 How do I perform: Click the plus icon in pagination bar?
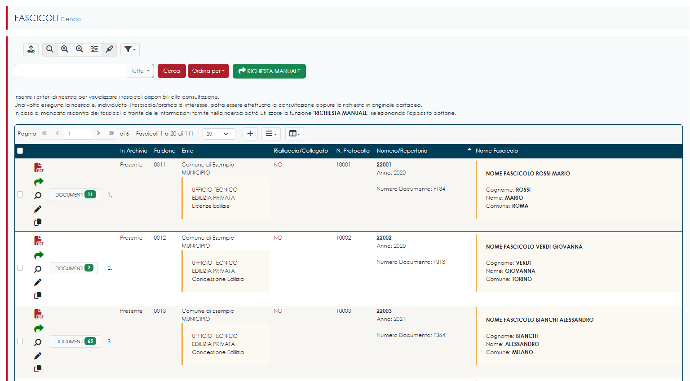tap(250, 134)
